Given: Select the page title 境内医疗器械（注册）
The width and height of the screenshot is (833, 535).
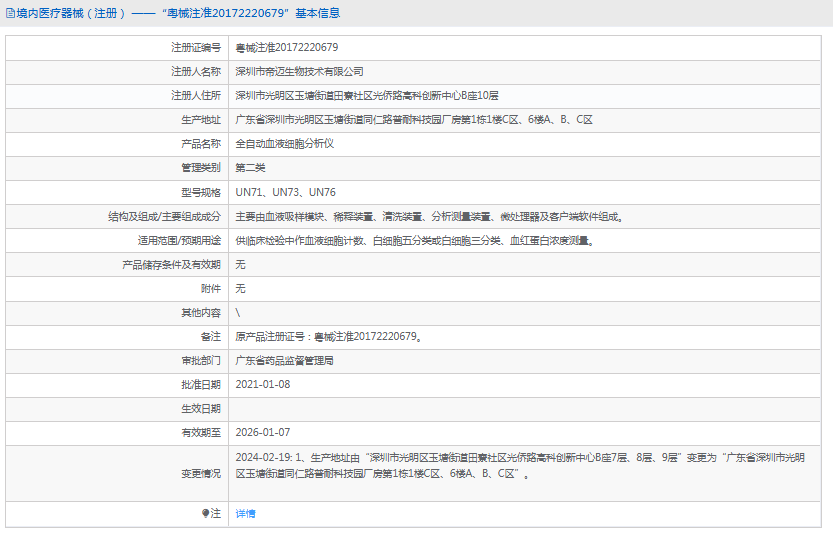Looking at the screenshot, I should pyautogui.click(x=71, y=13).
